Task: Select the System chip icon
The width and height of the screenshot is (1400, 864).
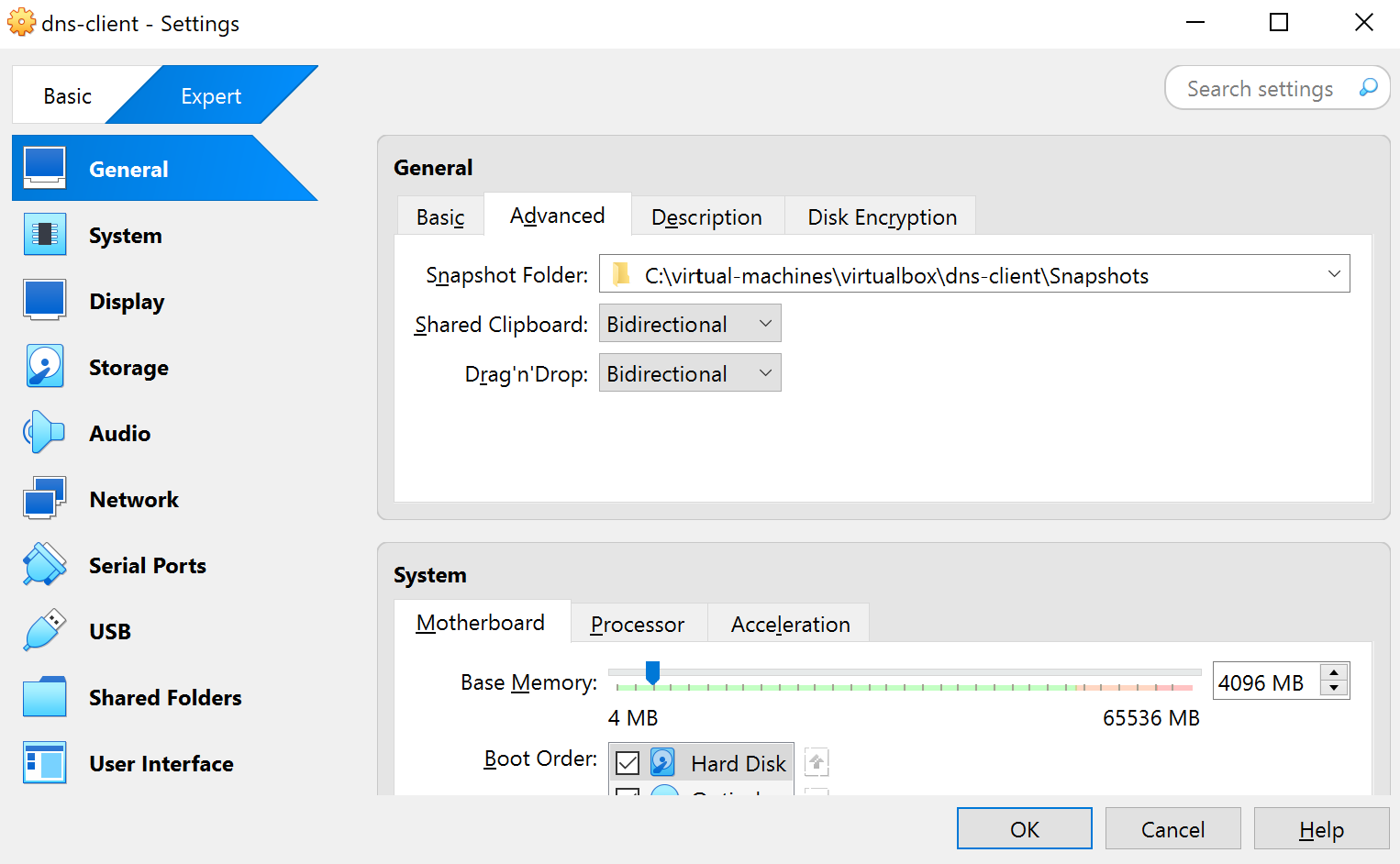Action: click(45, 235)
